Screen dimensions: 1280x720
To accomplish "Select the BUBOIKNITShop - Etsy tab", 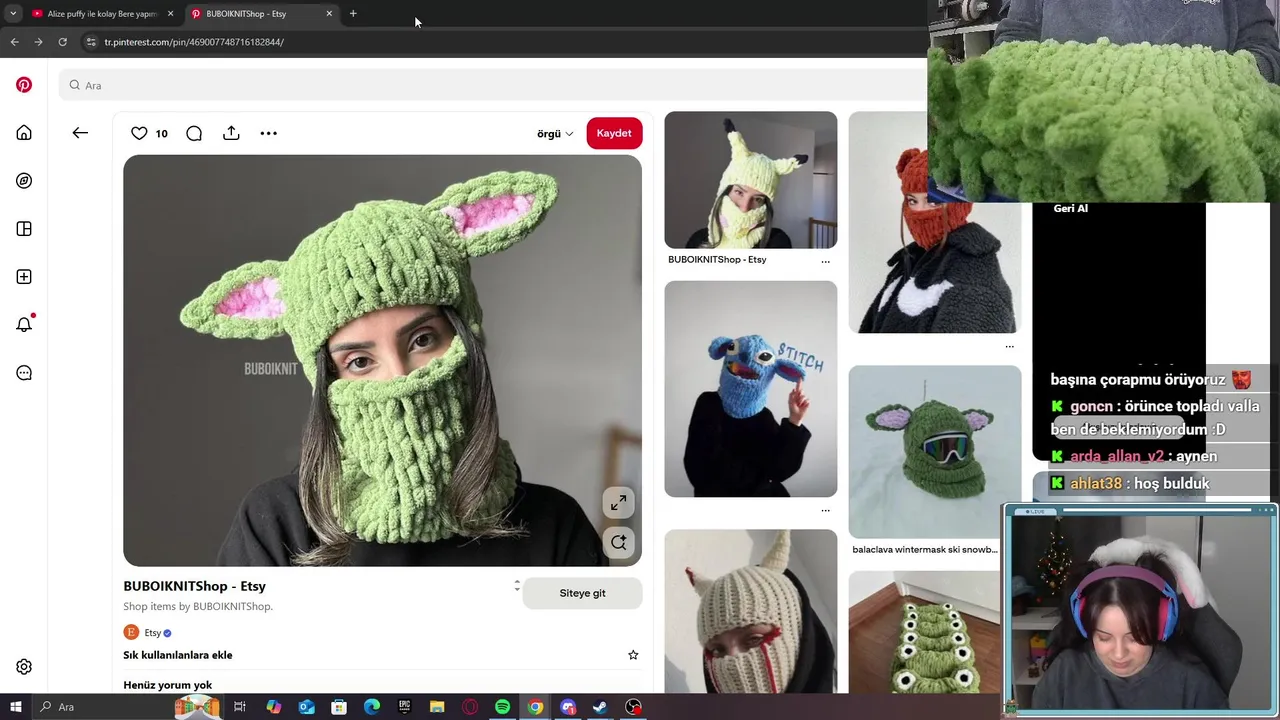I will tap(262, 14).
